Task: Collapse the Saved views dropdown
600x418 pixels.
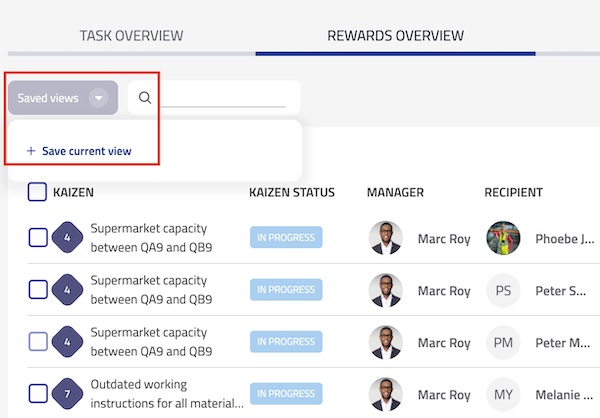Action: [x=98, y=98]
